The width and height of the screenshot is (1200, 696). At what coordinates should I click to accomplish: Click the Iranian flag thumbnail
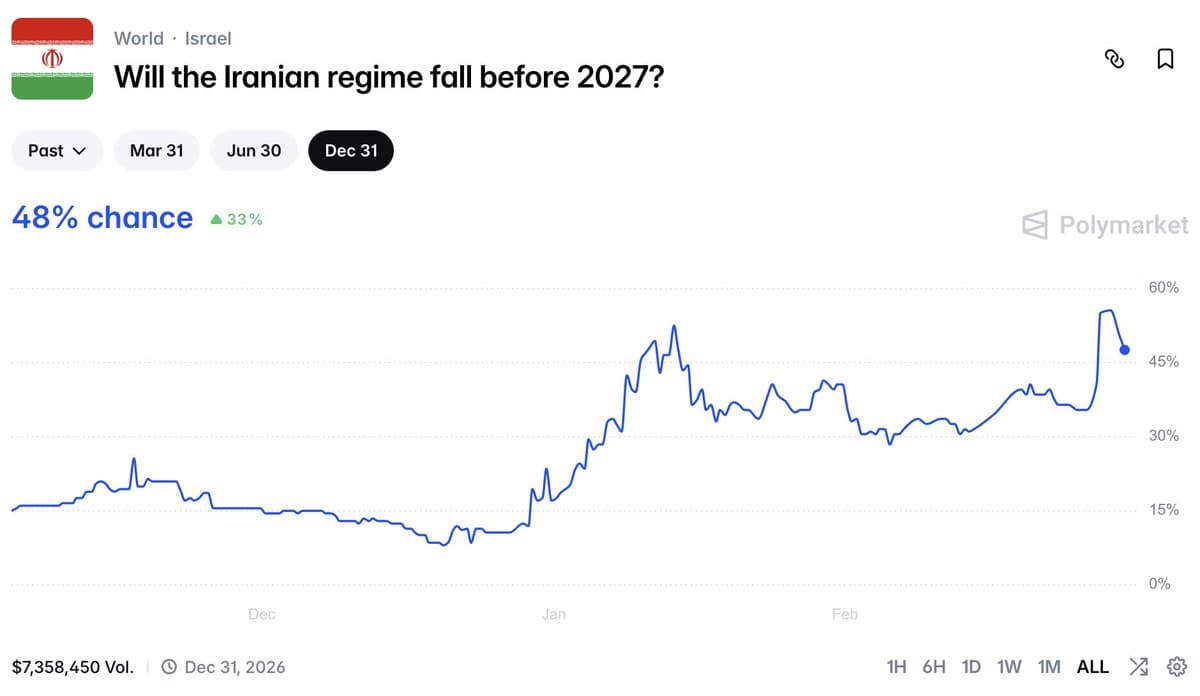coord(51,57)
